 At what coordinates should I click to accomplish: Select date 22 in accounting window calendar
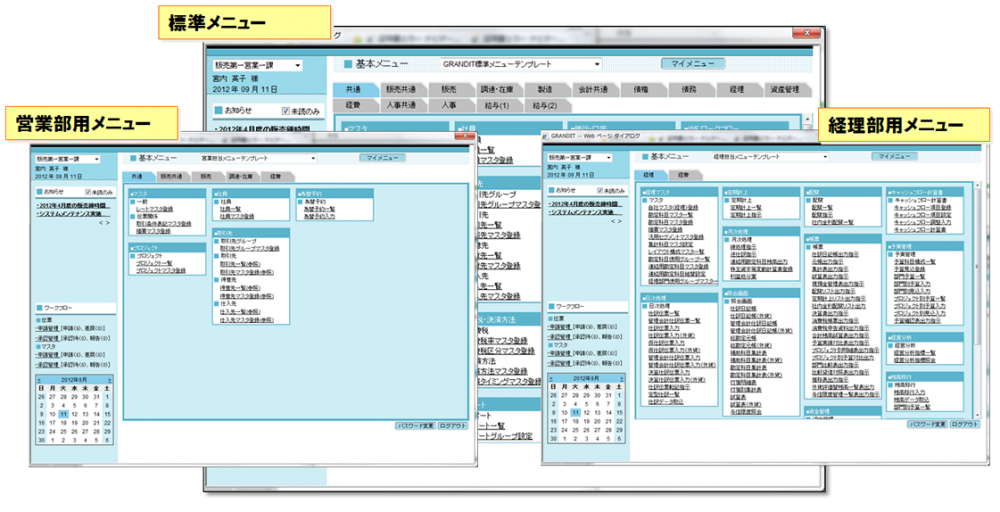(x=619, y=421)
